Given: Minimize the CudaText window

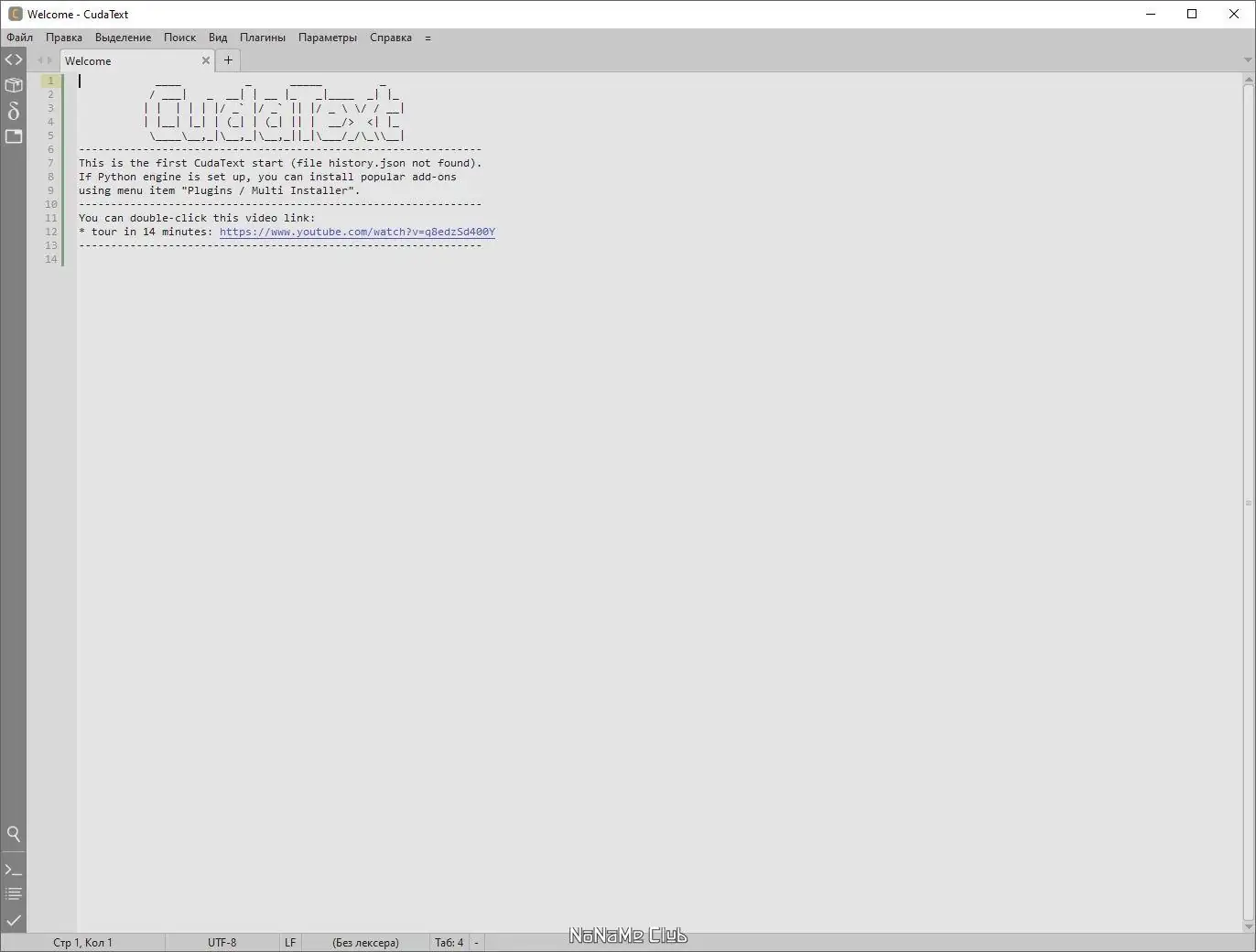Looking at the screenshot, I should coord(1151,14).
